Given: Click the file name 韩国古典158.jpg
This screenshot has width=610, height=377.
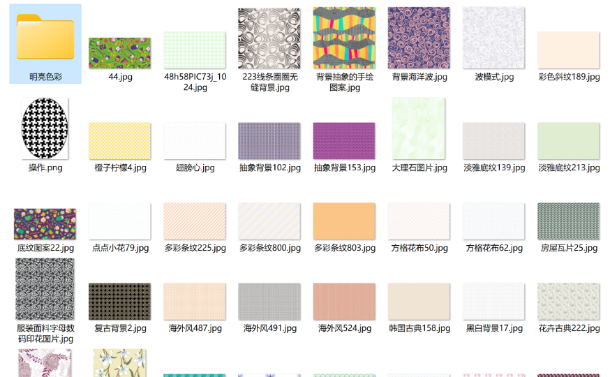Looking at the screenshot, I should point(419,328).
